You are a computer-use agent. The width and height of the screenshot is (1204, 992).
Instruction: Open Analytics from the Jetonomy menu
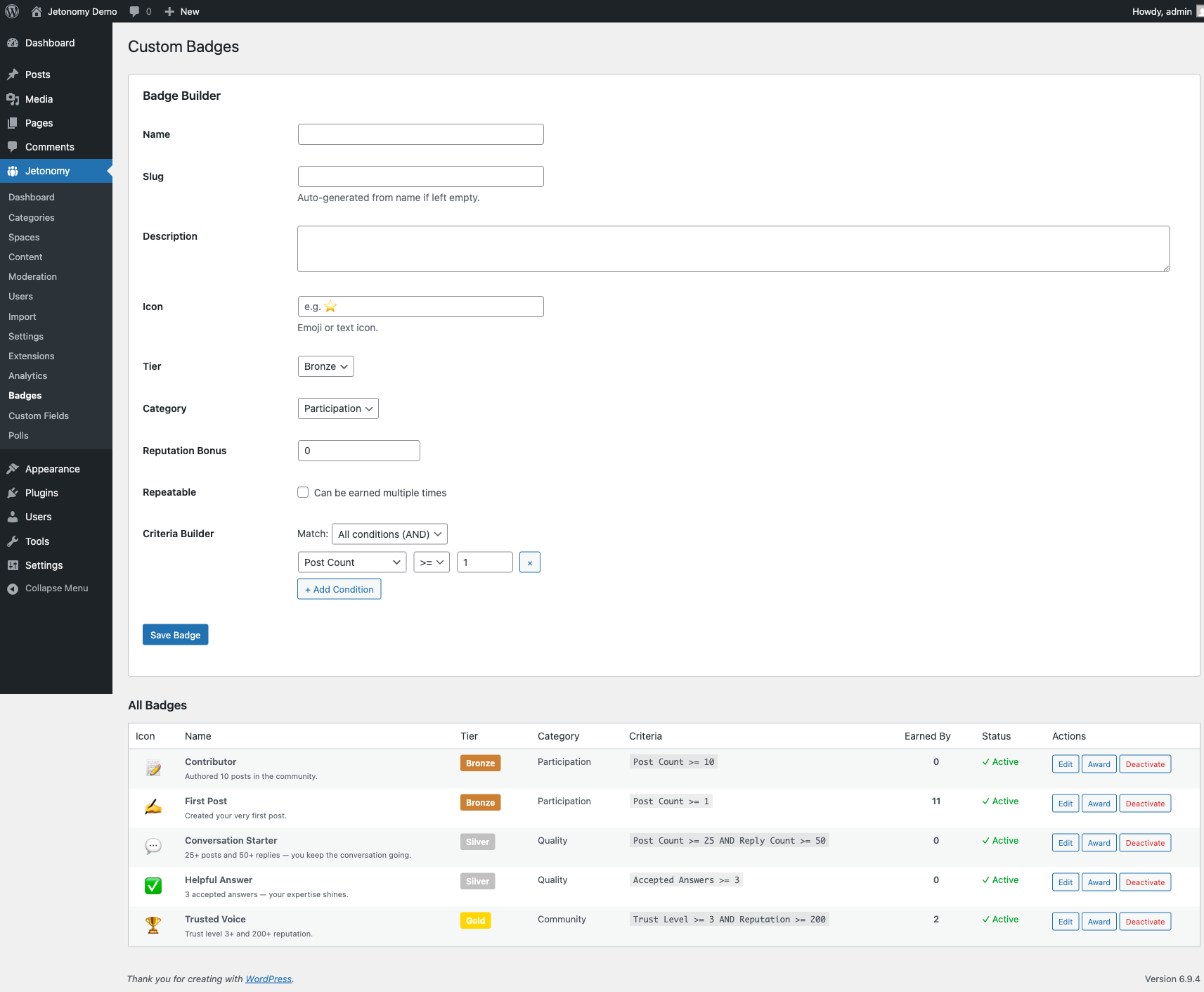(x=27, y=375)
